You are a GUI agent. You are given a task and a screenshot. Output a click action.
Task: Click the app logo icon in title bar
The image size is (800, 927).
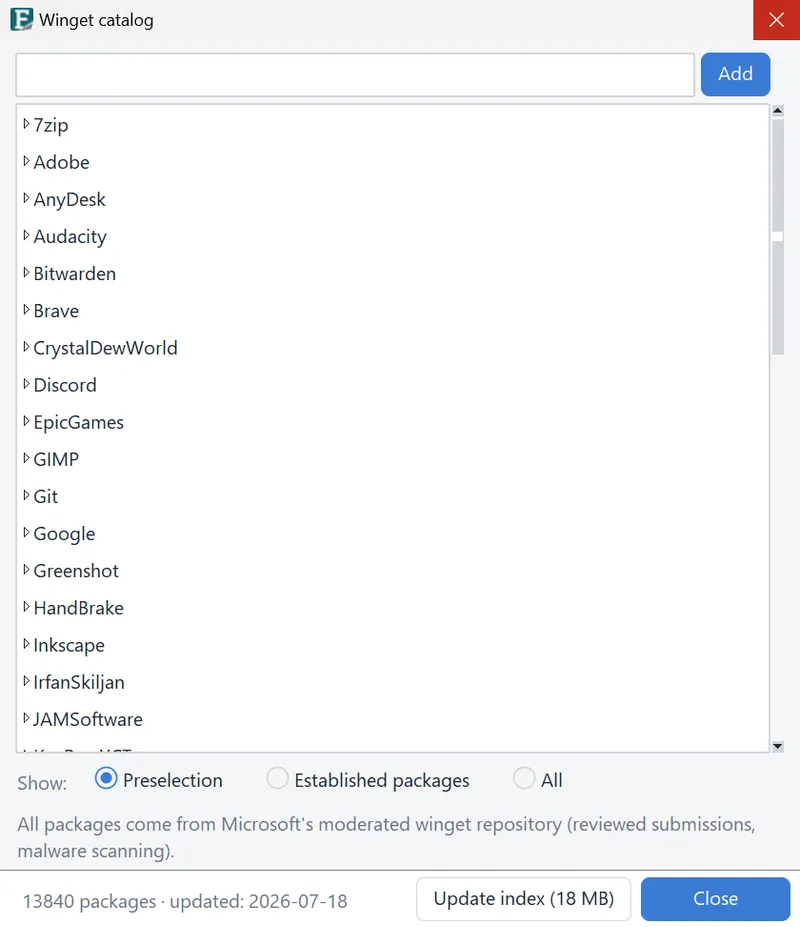click(x=21, y=20)
